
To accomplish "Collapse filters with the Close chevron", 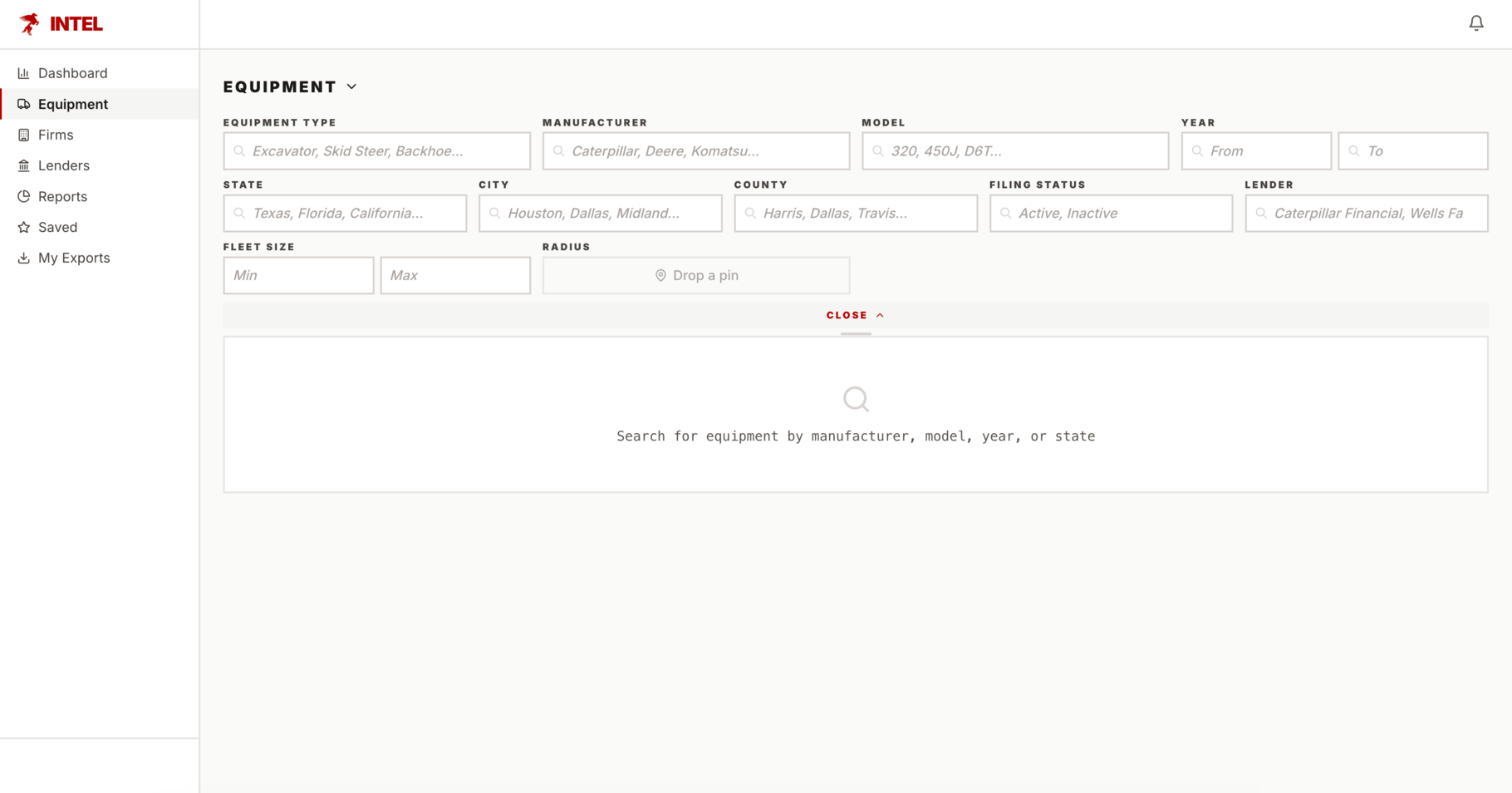I will 880,315.
